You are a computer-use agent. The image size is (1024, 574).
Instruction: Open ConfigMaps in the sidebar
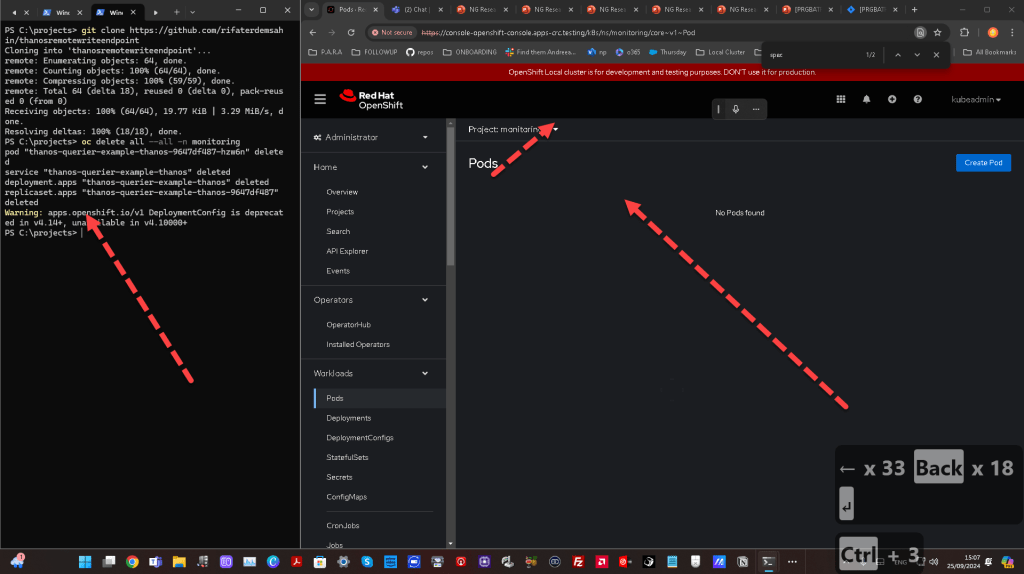[x=346, y=497]
